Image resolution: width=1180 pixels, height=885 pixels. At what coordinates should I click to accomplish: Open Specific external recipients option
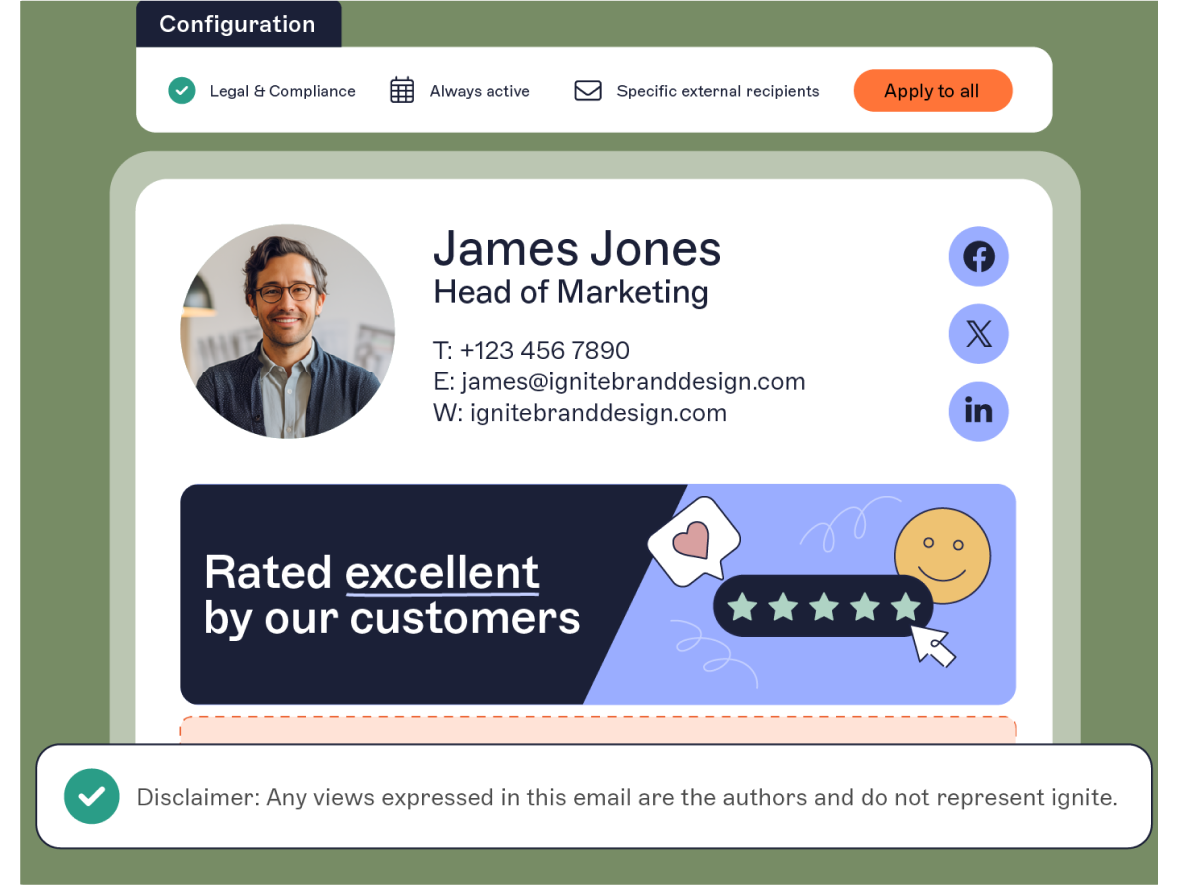717,91
